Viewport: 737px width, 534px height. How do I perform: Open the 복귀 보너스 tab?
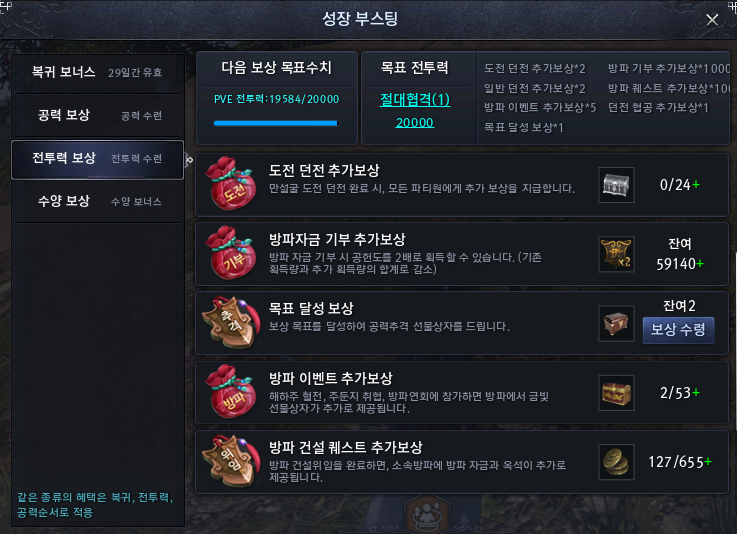(x=97, y=72)
